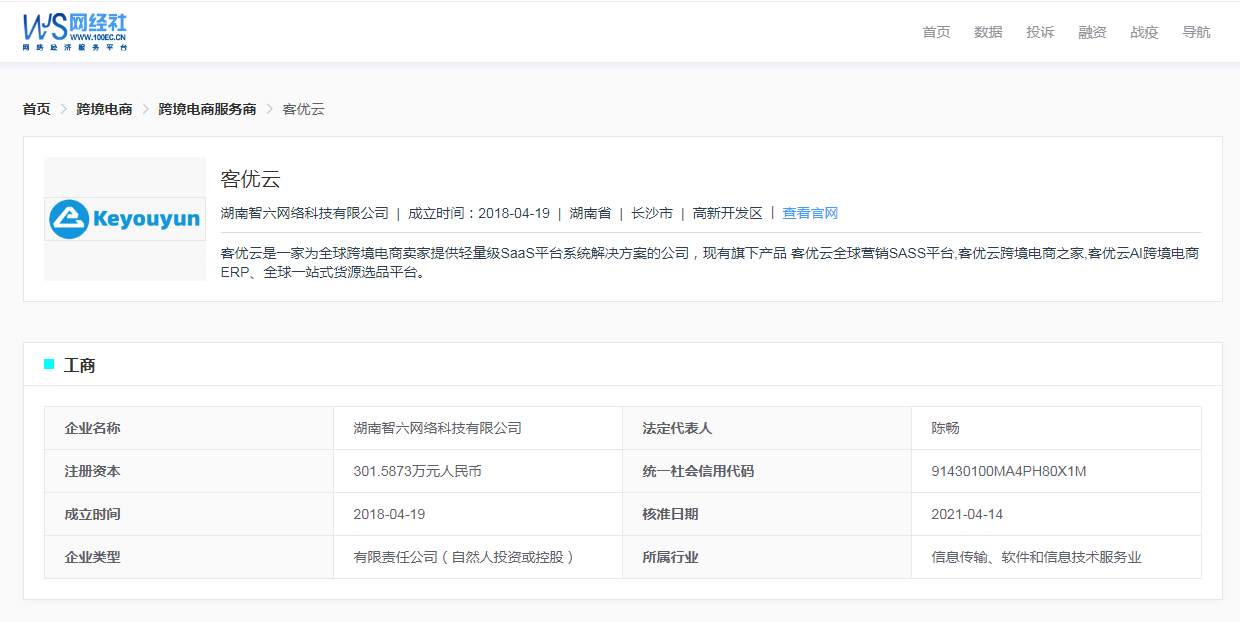Open the 跨境电商服务商 breadcrumb link
The image size is (1240, 622).
(x=207, y=109)
